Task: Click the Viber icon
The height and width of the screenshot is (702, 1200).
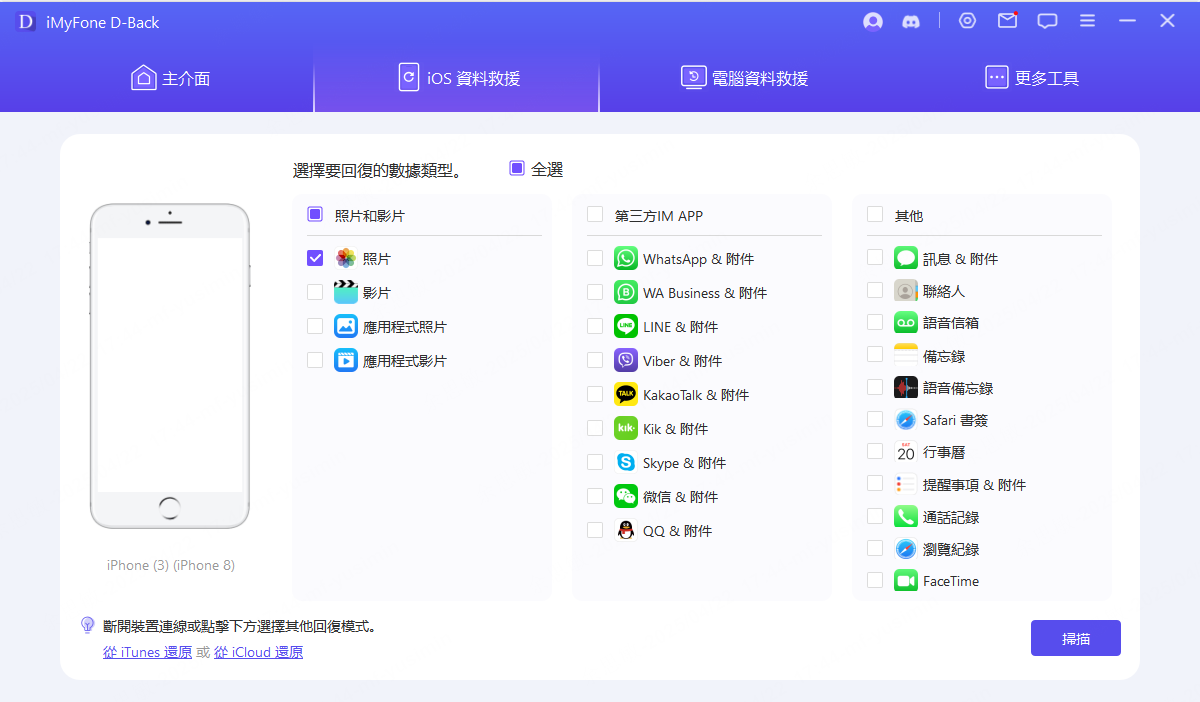Action: point(626,360)
